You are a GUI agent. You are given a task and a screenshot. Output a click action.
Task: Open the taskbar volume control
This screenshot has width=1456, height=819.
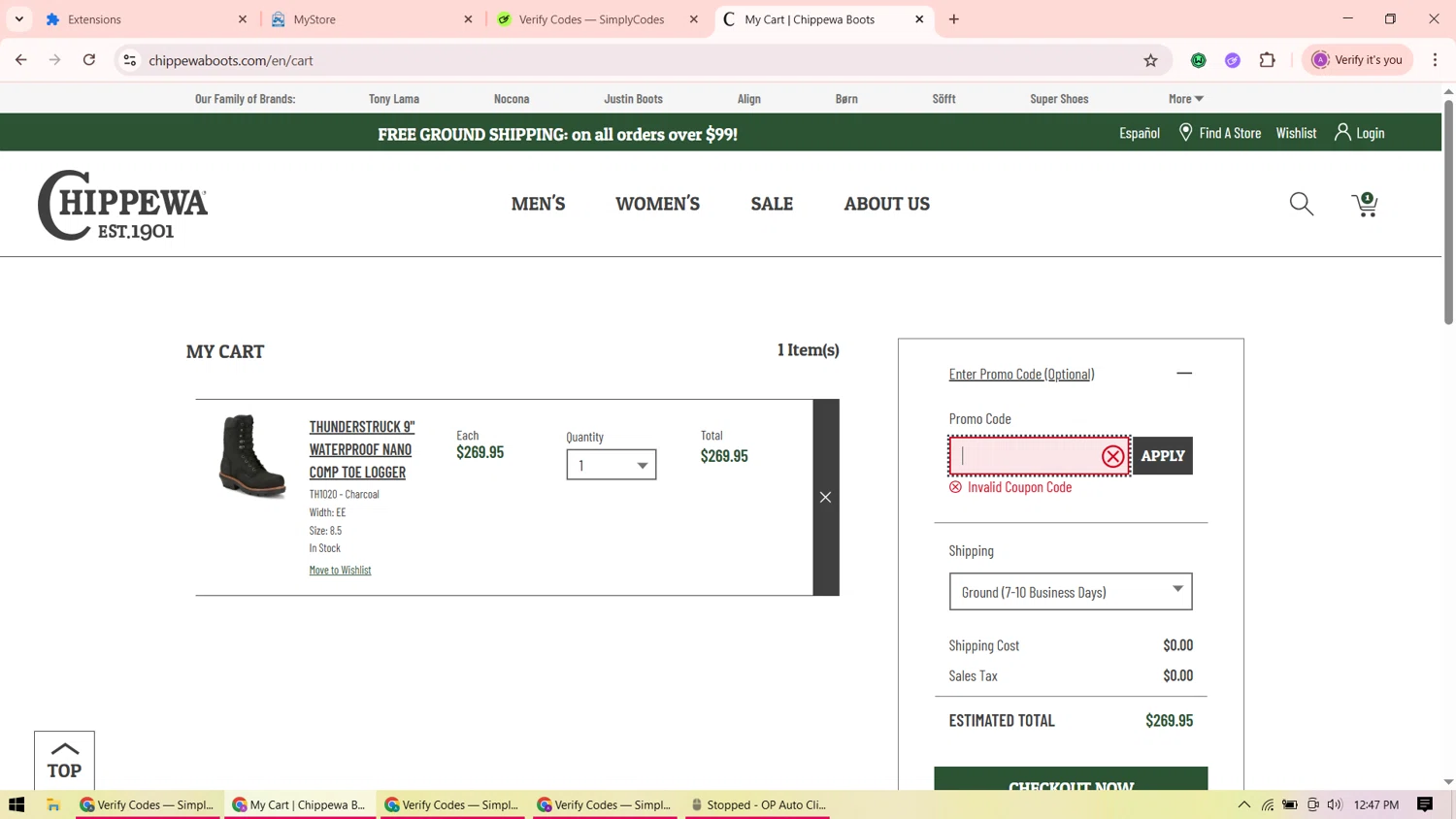pos(1335,804)
